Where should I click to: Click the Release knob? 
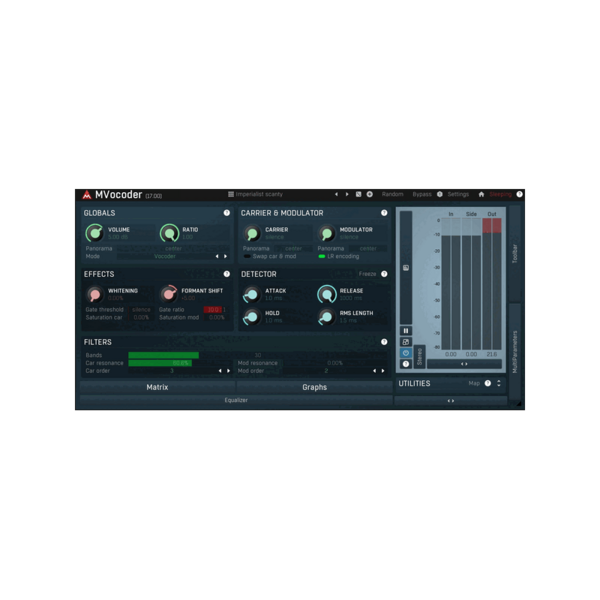coord(326,294)
